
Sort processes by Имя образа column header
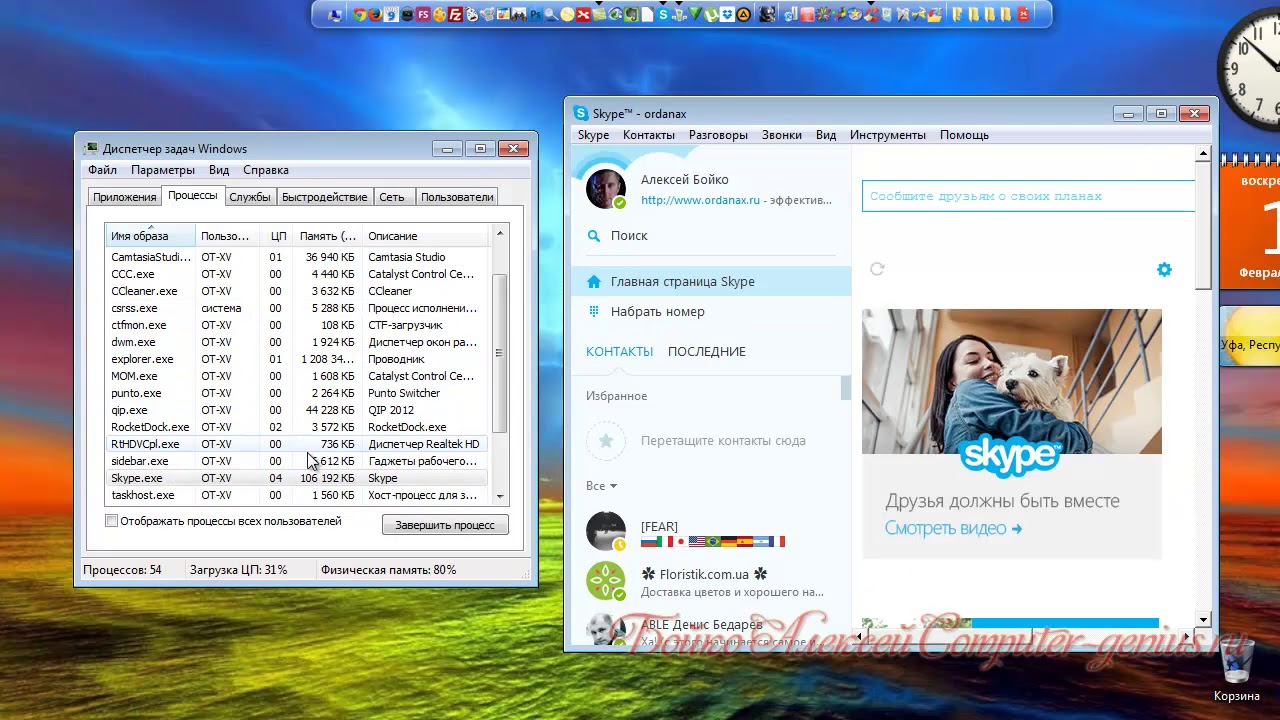(x=150, y=236)
